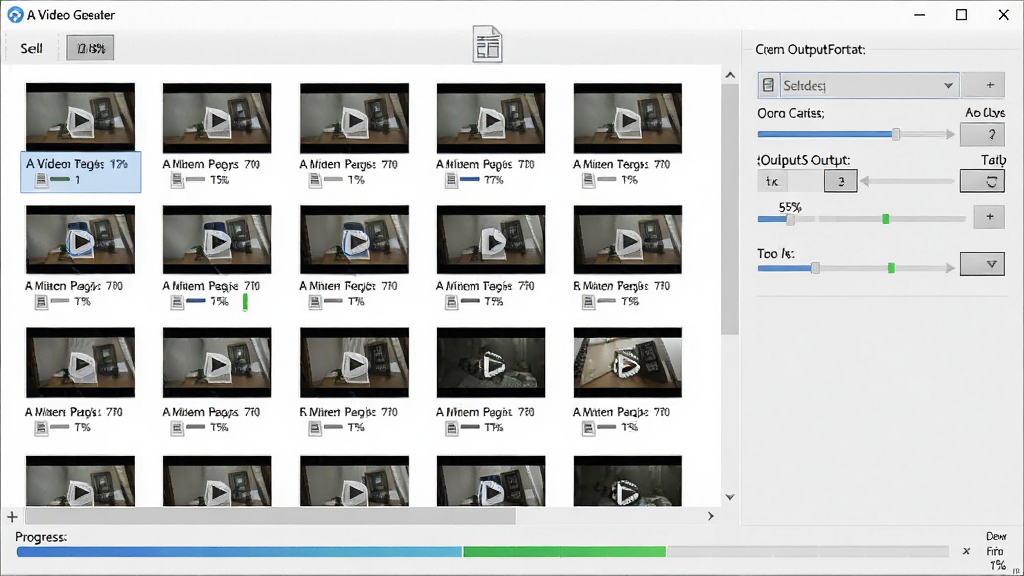Click the play icon on B Miten Pergis video
The width and height of the screenshot is (1024, 576).
628,242
